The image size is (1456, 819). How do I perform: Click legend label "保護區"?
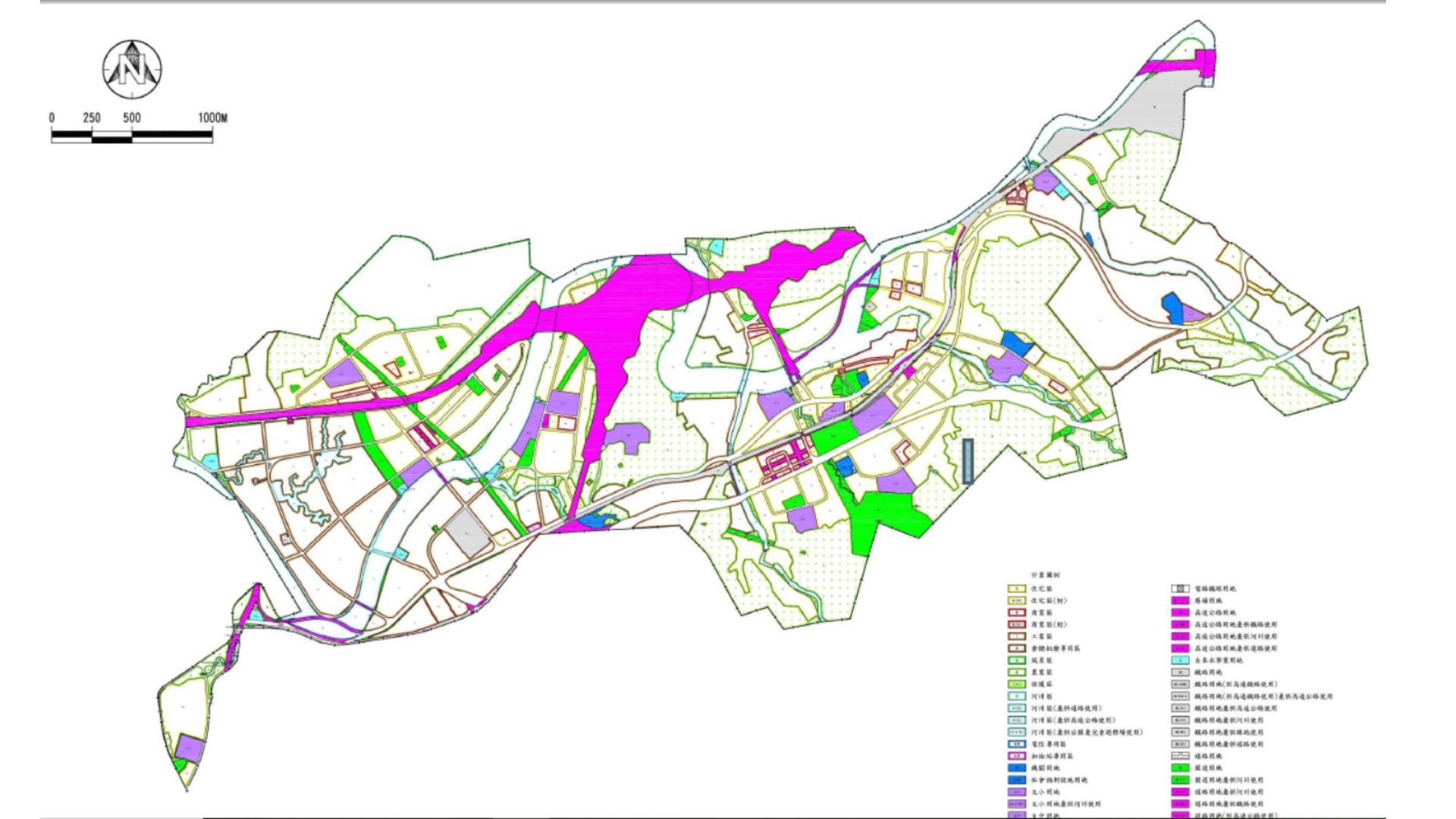[1042, 685]
